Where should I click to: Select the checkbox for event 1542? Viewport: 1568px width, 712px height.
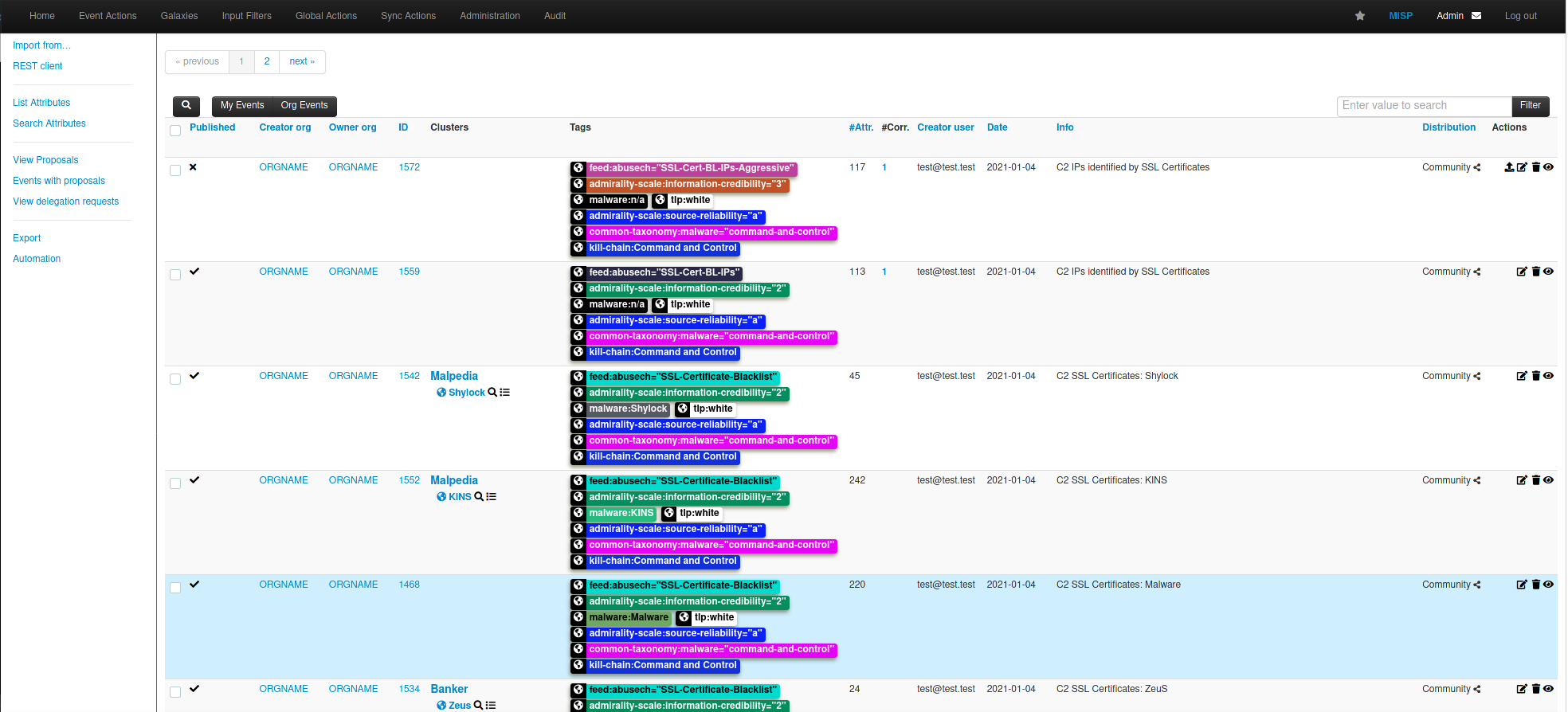[x=175, y=379]
